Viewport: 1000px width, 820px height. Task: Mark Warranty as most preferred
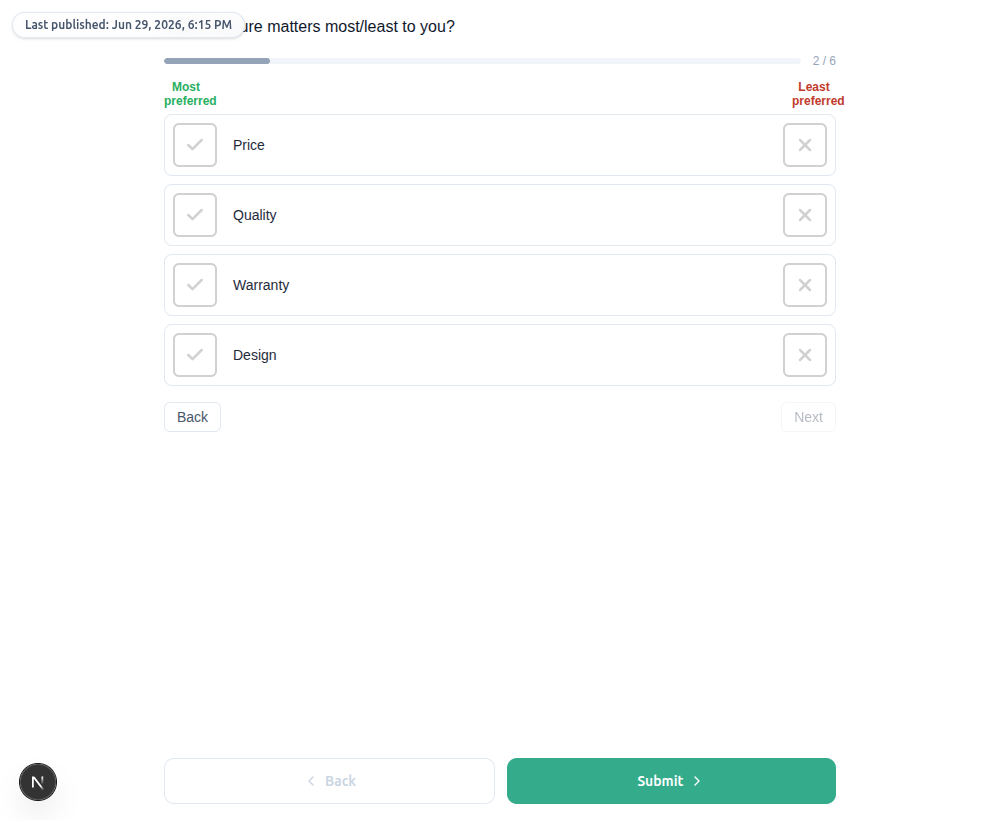pos(195,285)
